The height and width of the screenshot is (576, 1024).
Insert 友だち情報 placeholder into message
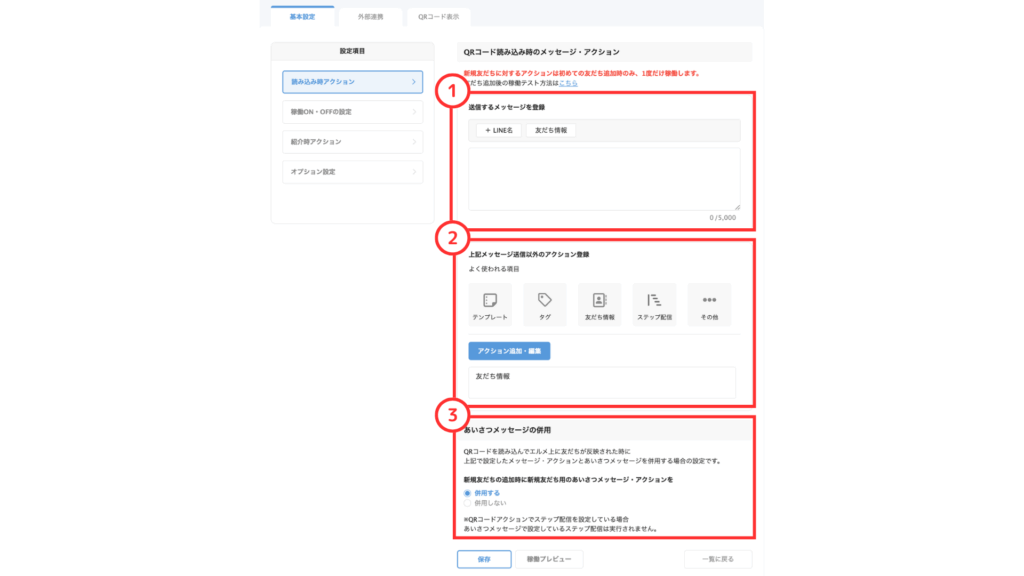click(551, 131)
